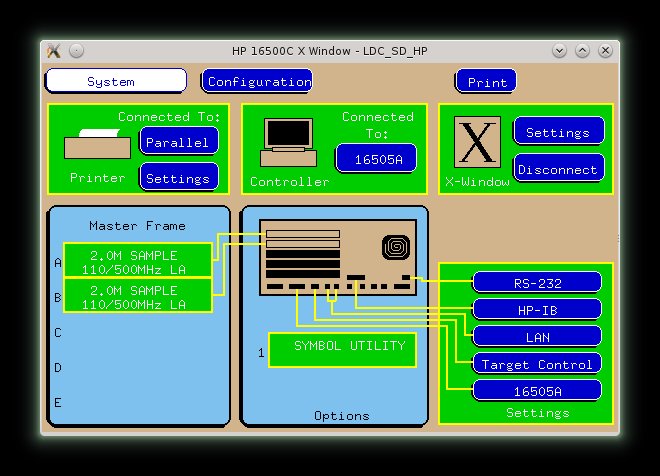Open the SYMBOL UTILITY option

[342, 350]
